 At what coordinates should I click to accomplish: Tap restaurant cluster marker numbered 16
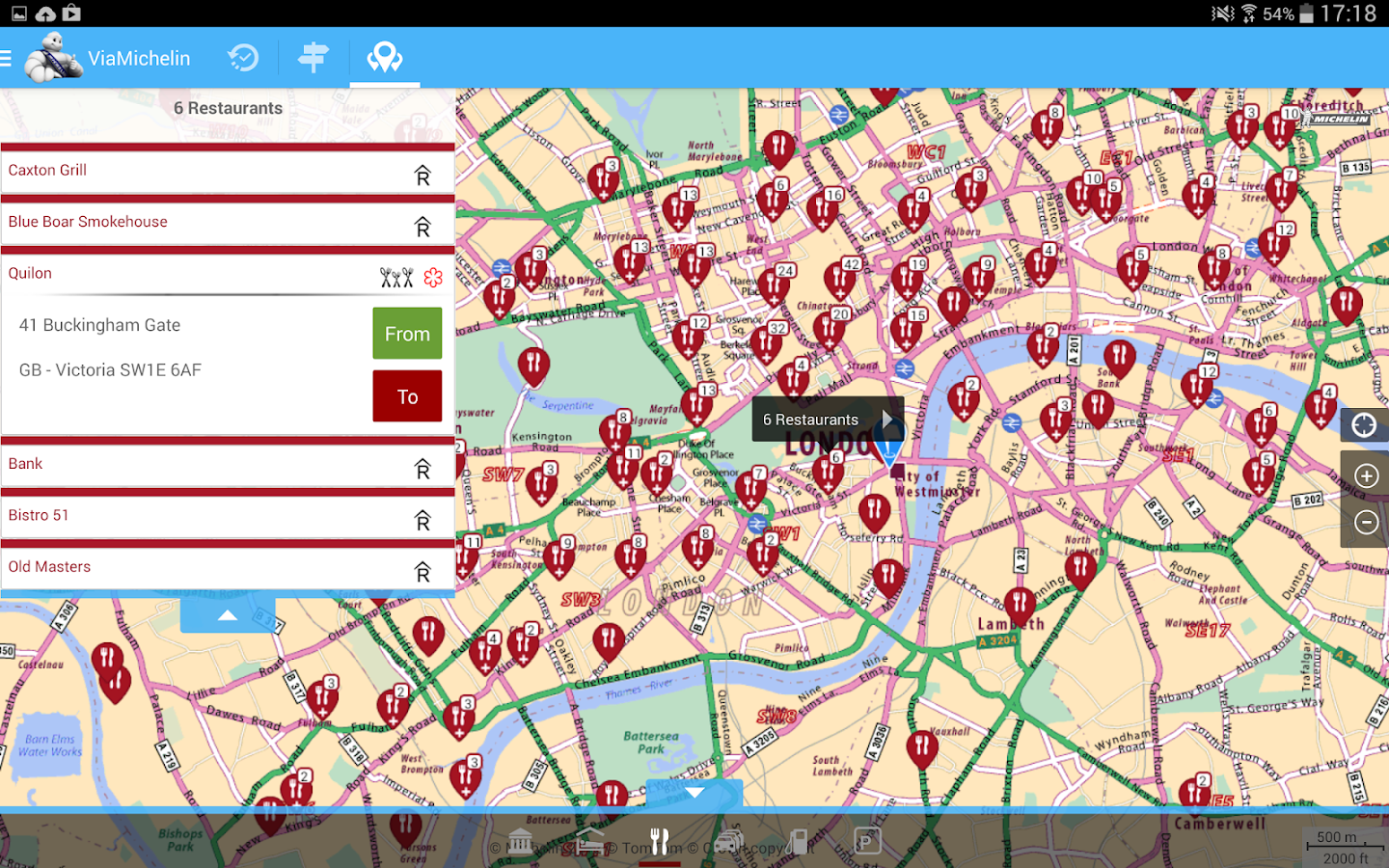click(823, 211)
